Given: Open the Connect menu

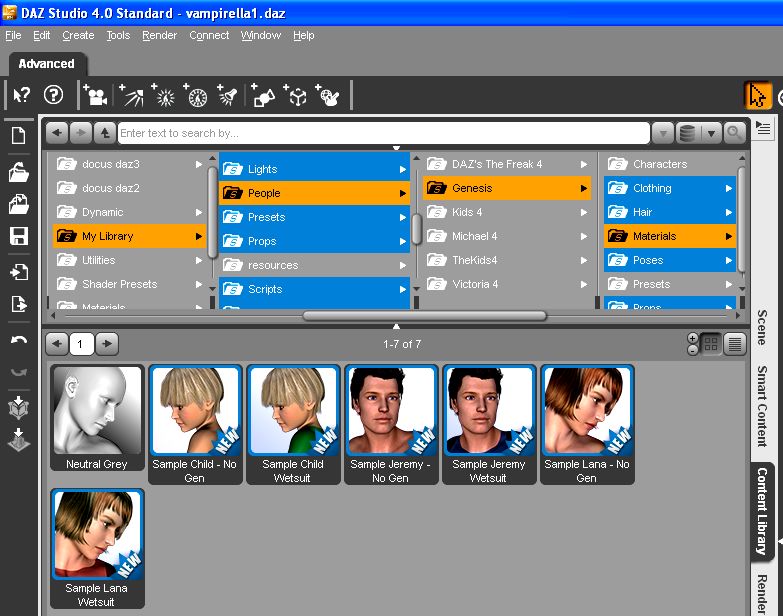Looking at the screenshot, I should point(209,35).
